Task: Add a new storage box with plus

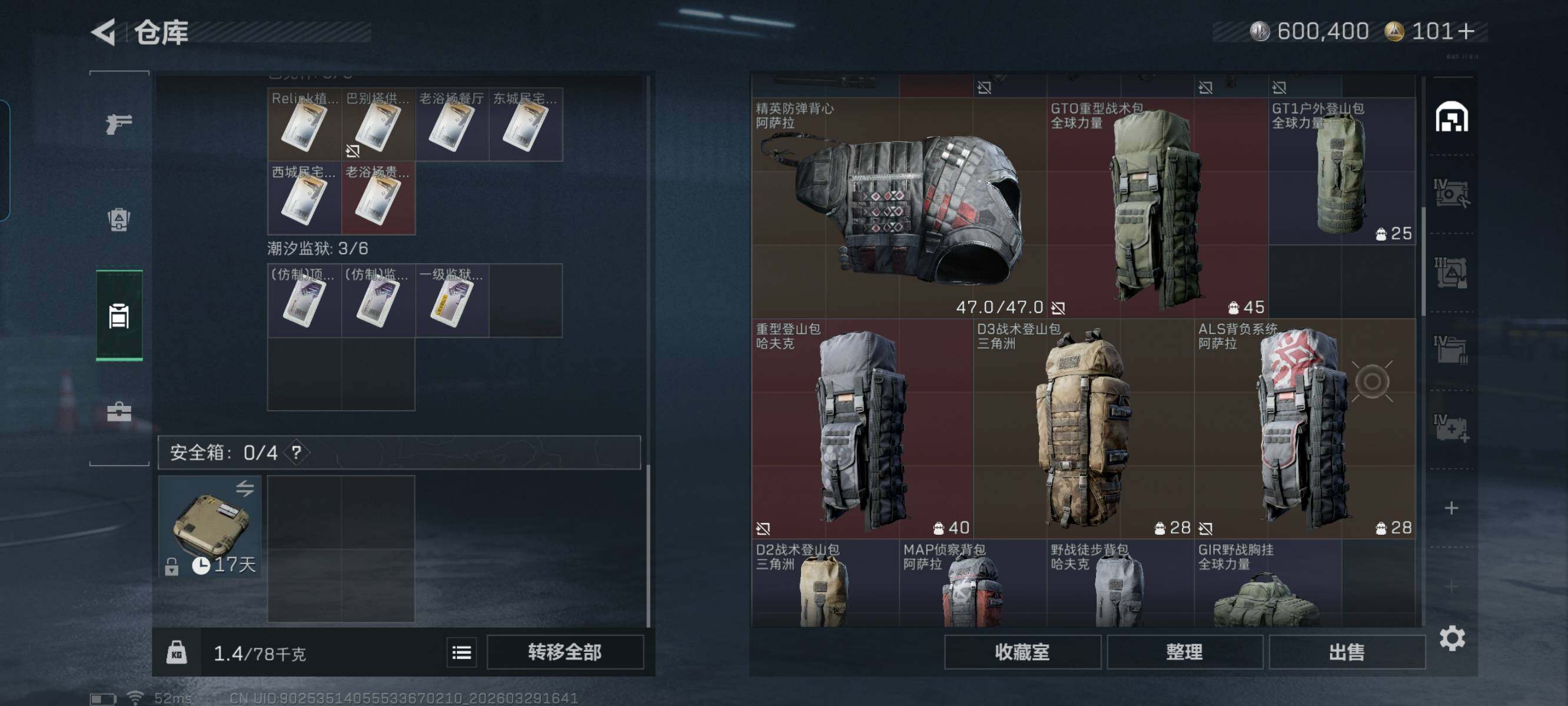Action: click(x=1451, y=508)
